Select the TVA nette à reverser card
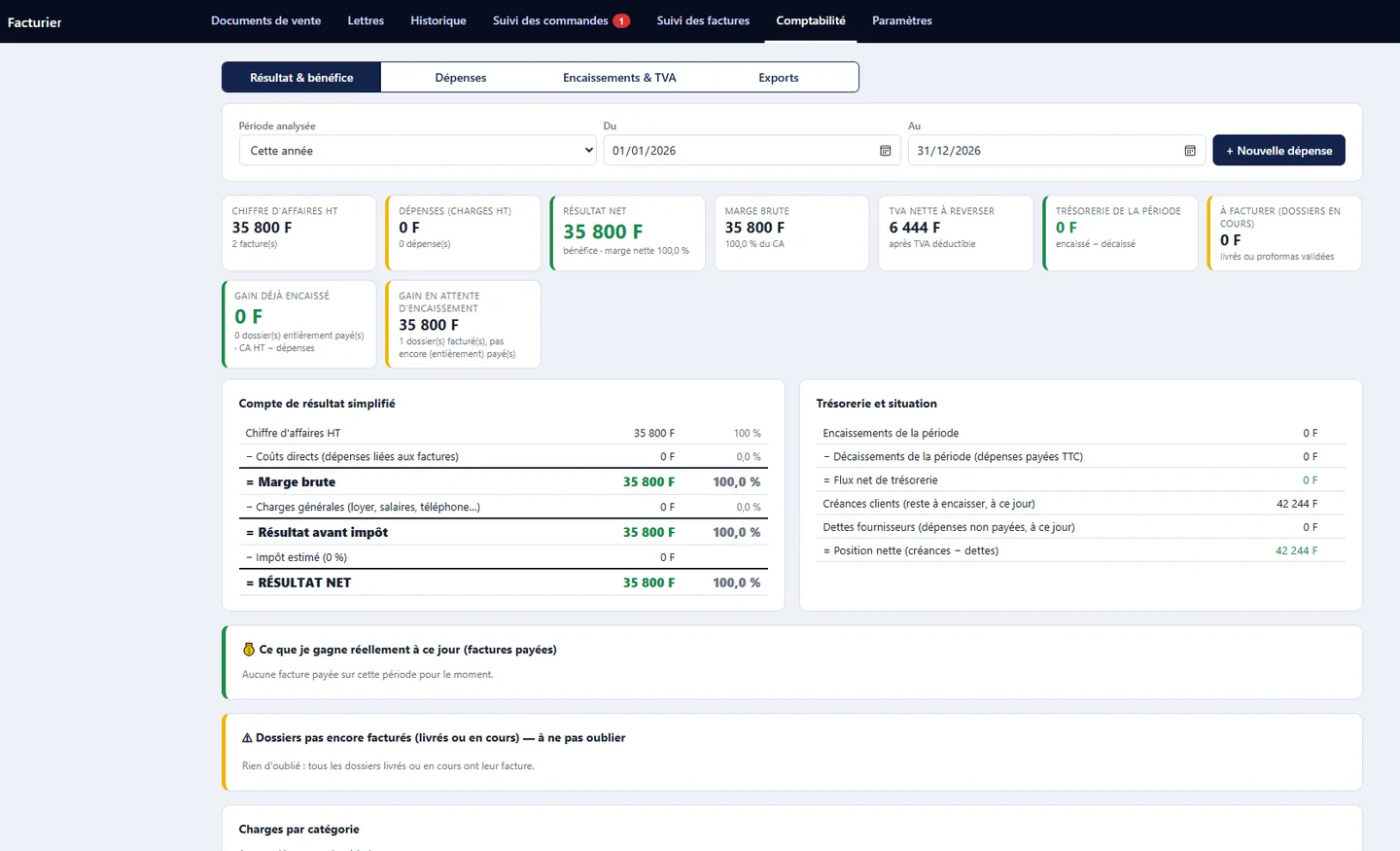This screenshot has height=851, width=1400. [x=956, y=233]
